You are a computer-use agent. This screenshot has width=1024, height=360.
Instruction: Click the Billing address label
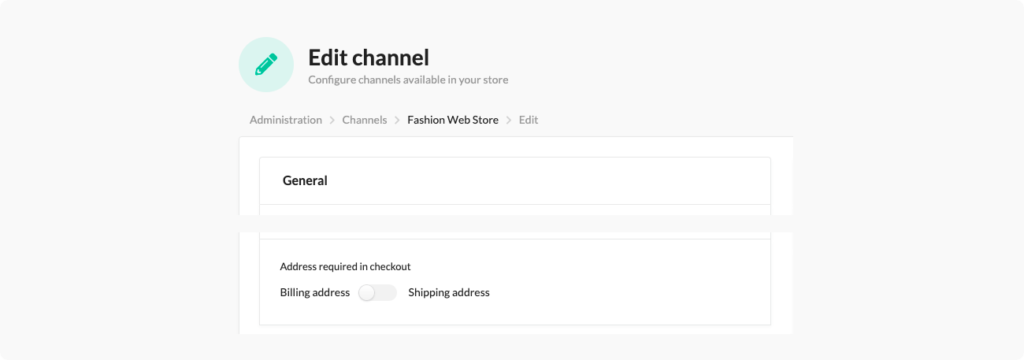315,293
